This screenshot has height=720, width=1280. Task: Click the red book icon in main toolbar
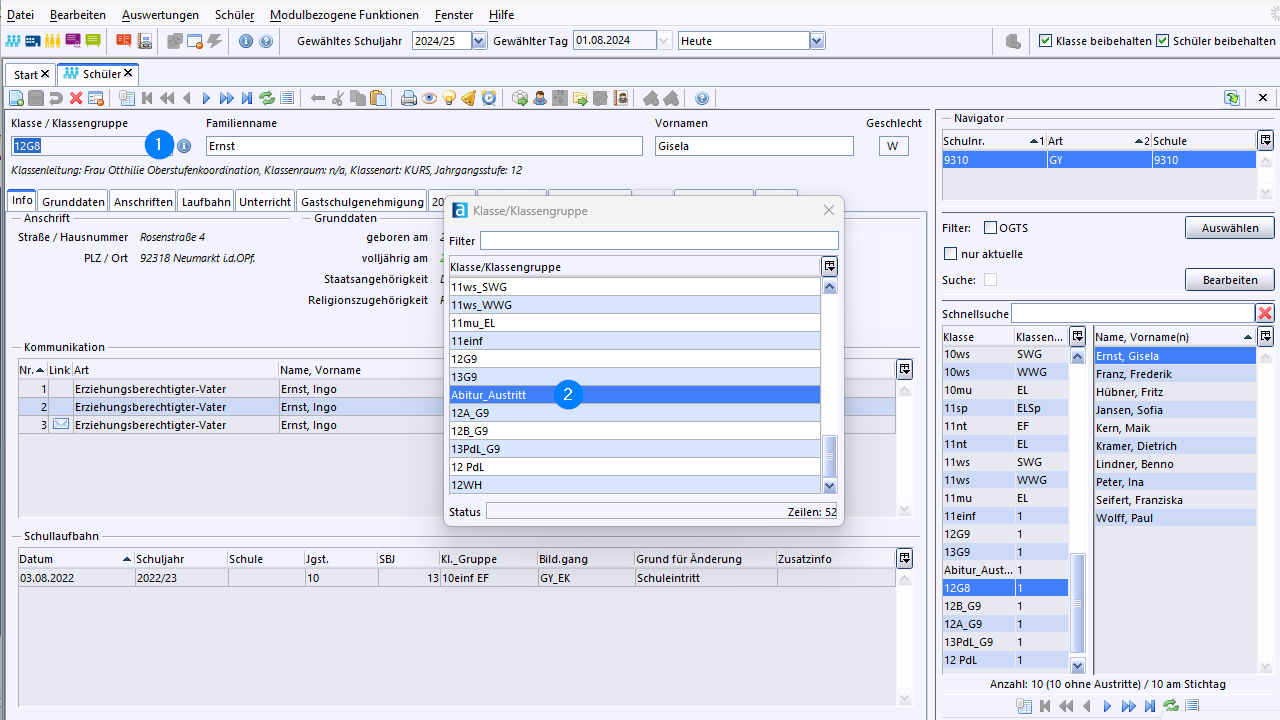click(x=124, y=41)
